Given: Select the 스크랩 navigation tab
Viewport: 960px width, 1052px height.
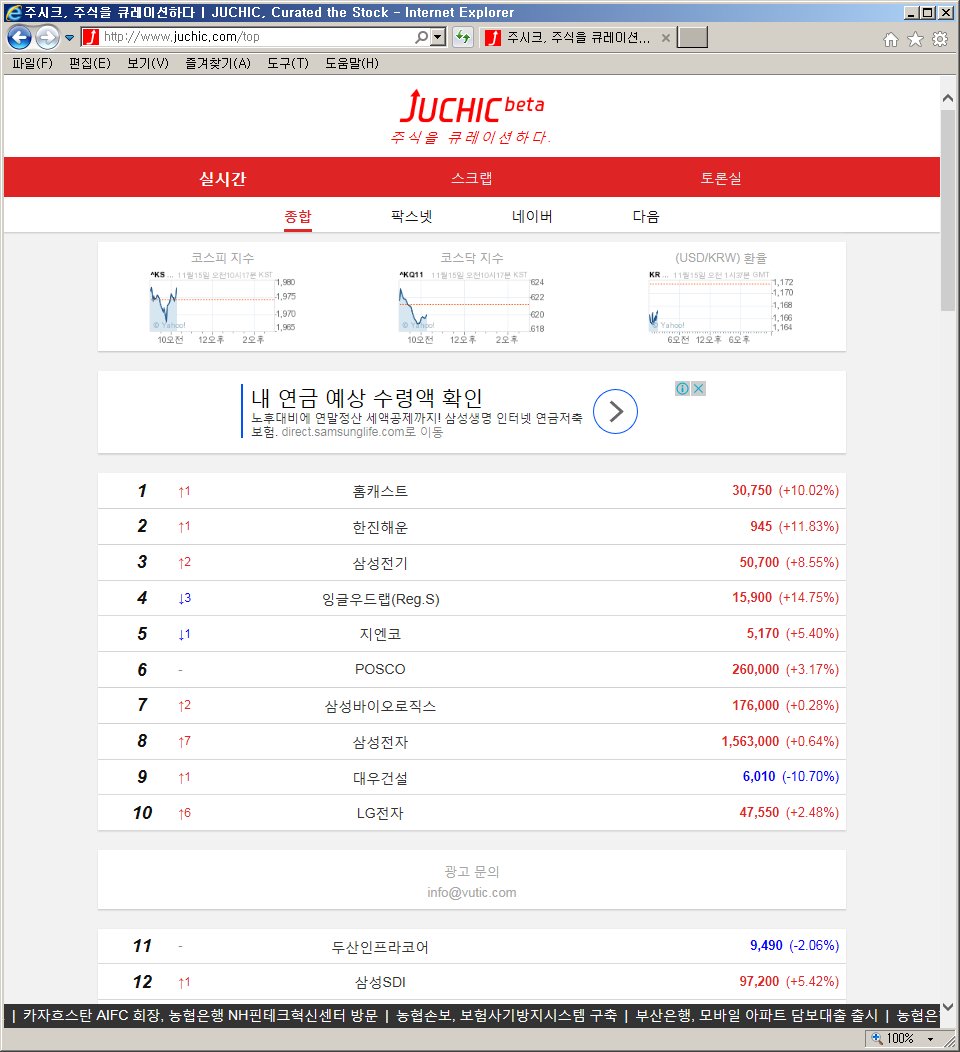Looking at the screenshot, I should 472,178.
